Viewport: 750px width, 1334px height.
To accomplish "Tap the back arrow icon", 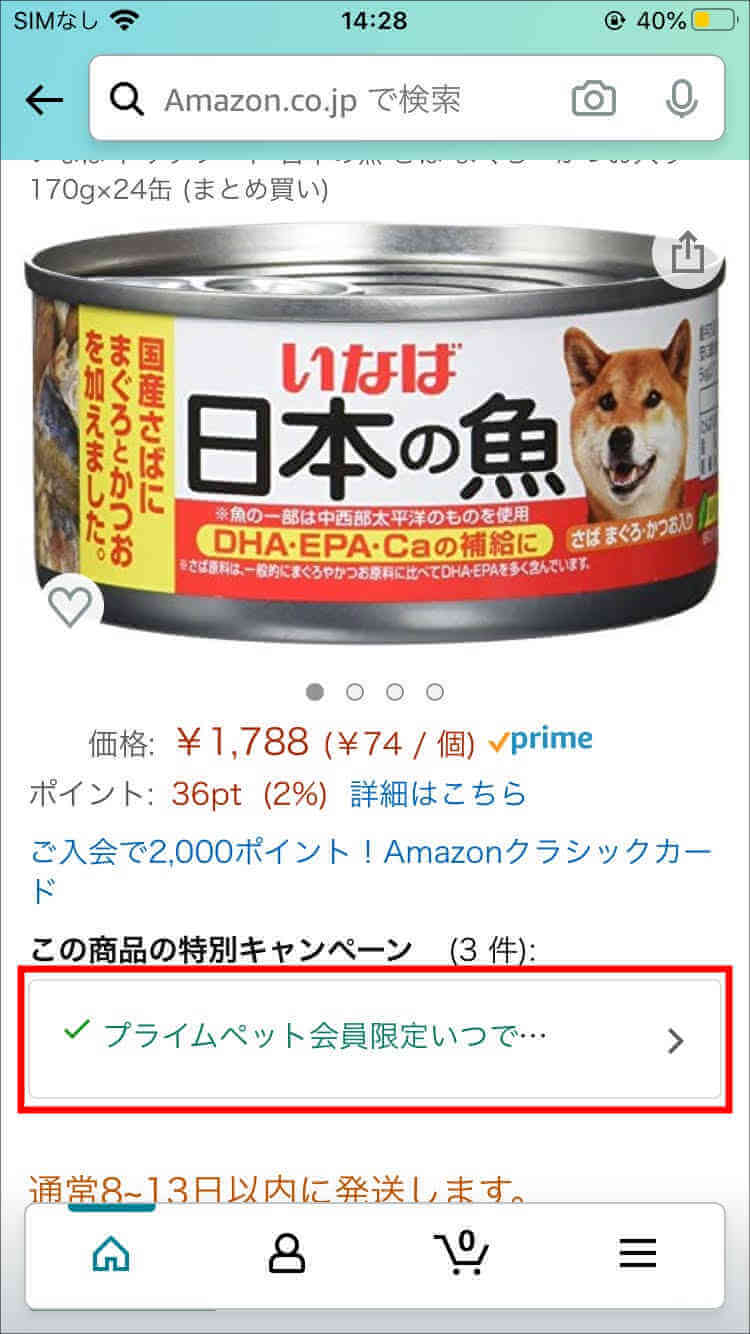I will [x=44, y=99].
